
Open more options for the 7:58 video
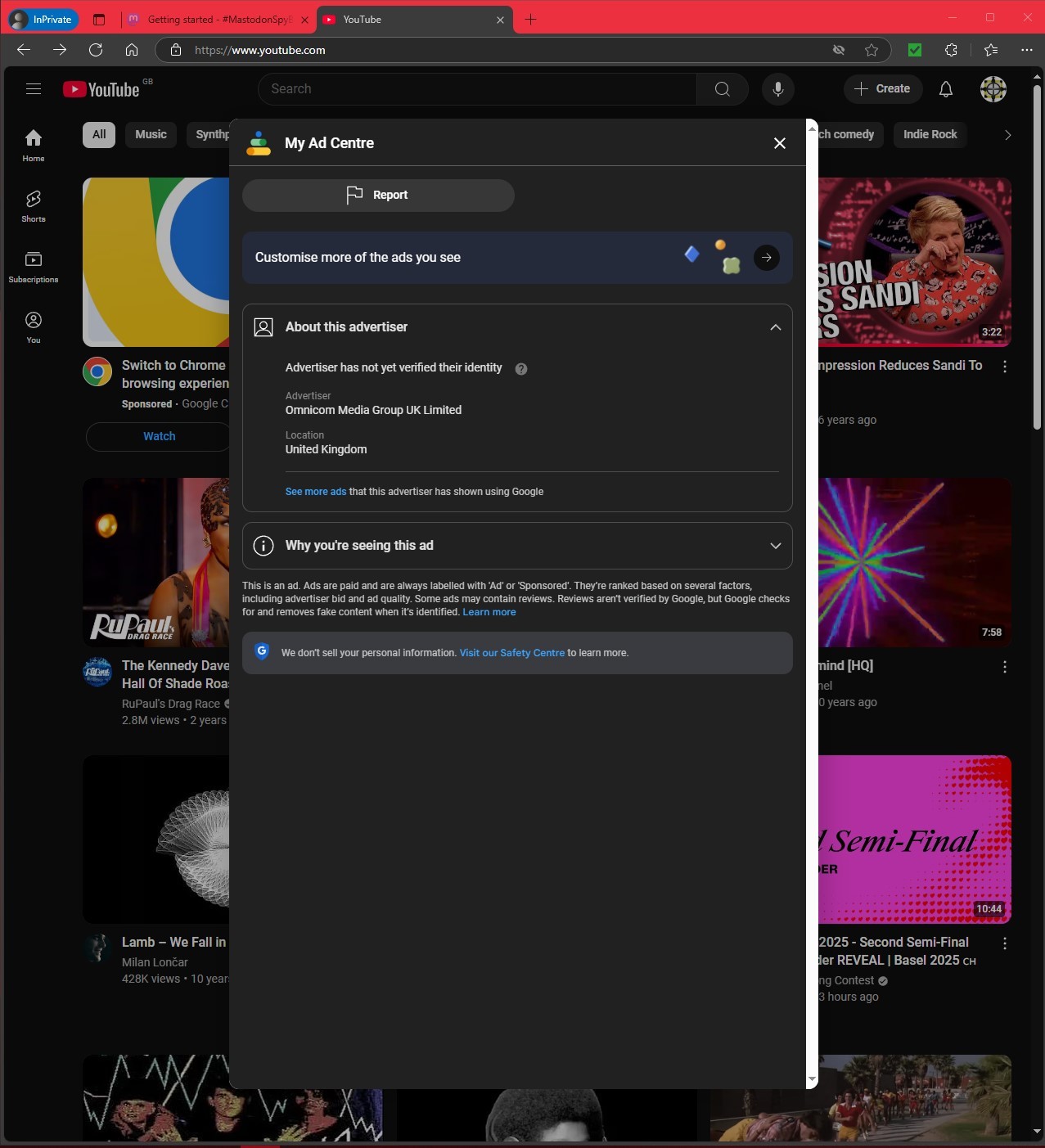pos(1005,667)
